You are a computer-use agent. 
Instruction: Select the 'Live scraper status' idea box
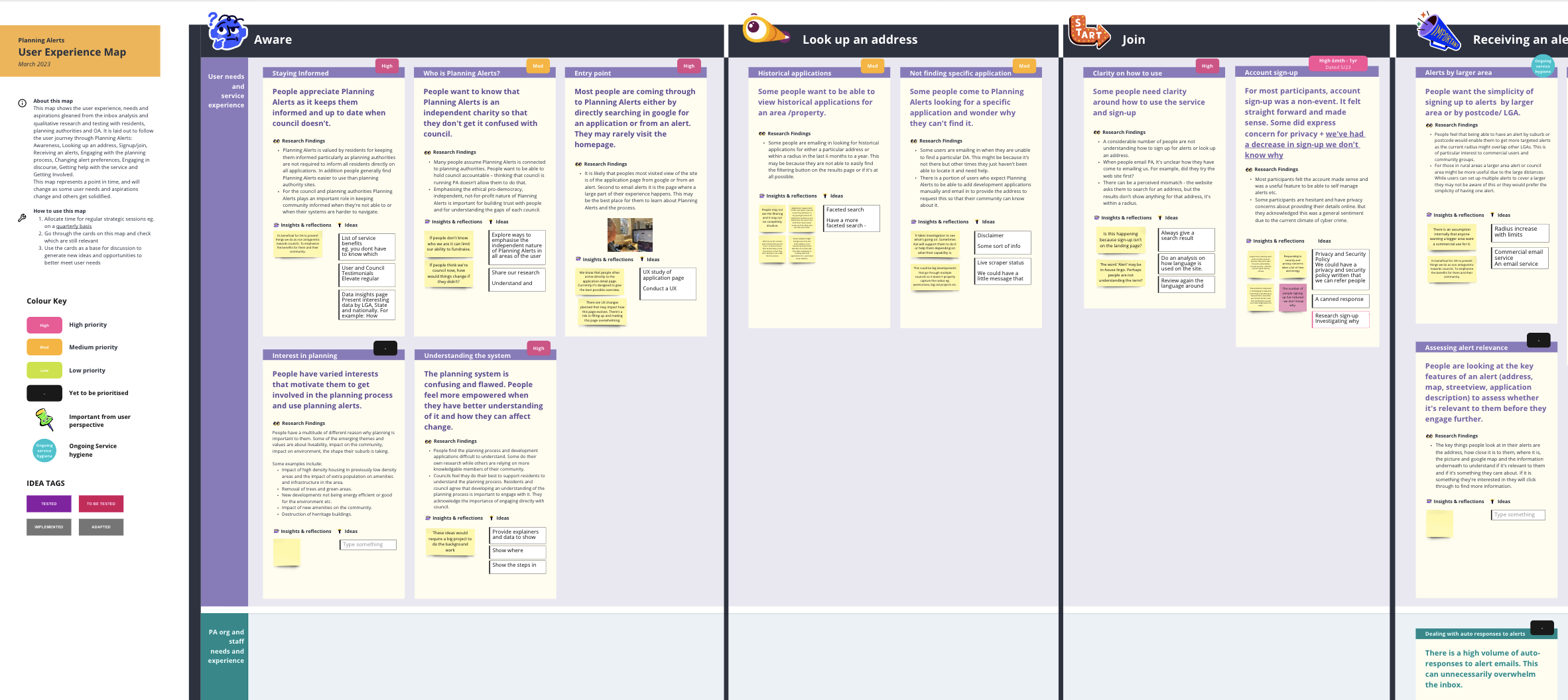pyautogui.click(x=1003, y=270)
